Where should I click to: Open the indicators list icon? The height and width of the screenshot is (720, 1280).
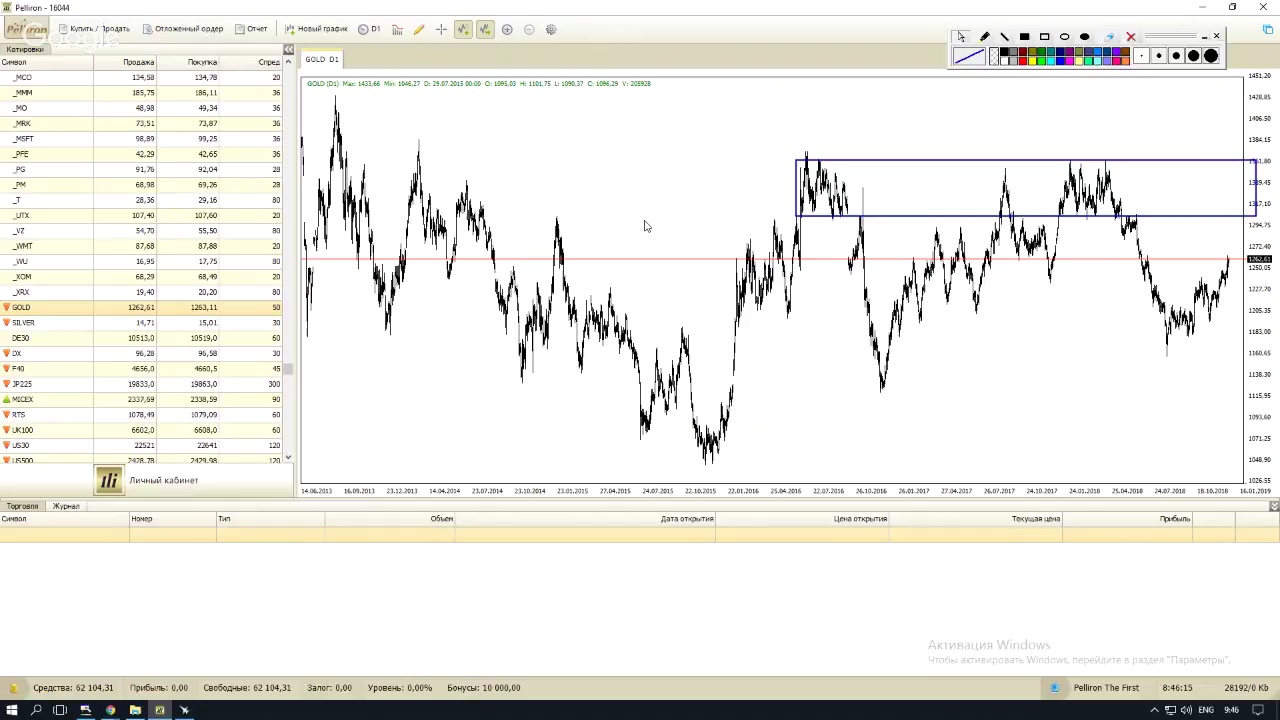click(x=397, y=29)
